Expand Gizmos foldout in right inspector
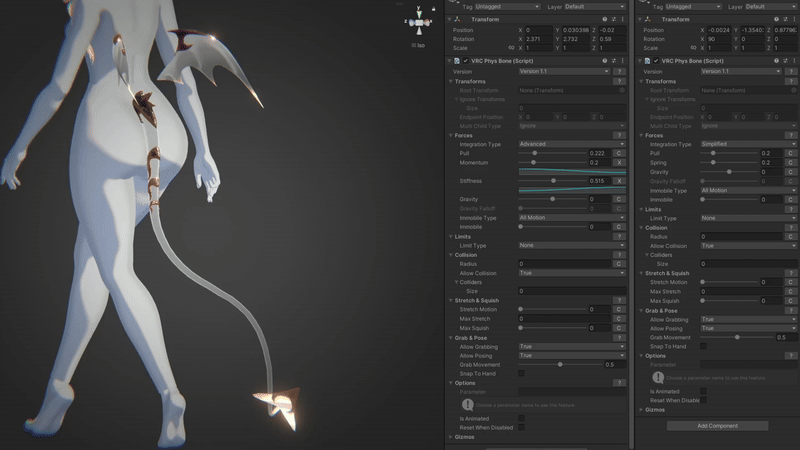Viewport: 800px width, 450px height. click(641, 410)
